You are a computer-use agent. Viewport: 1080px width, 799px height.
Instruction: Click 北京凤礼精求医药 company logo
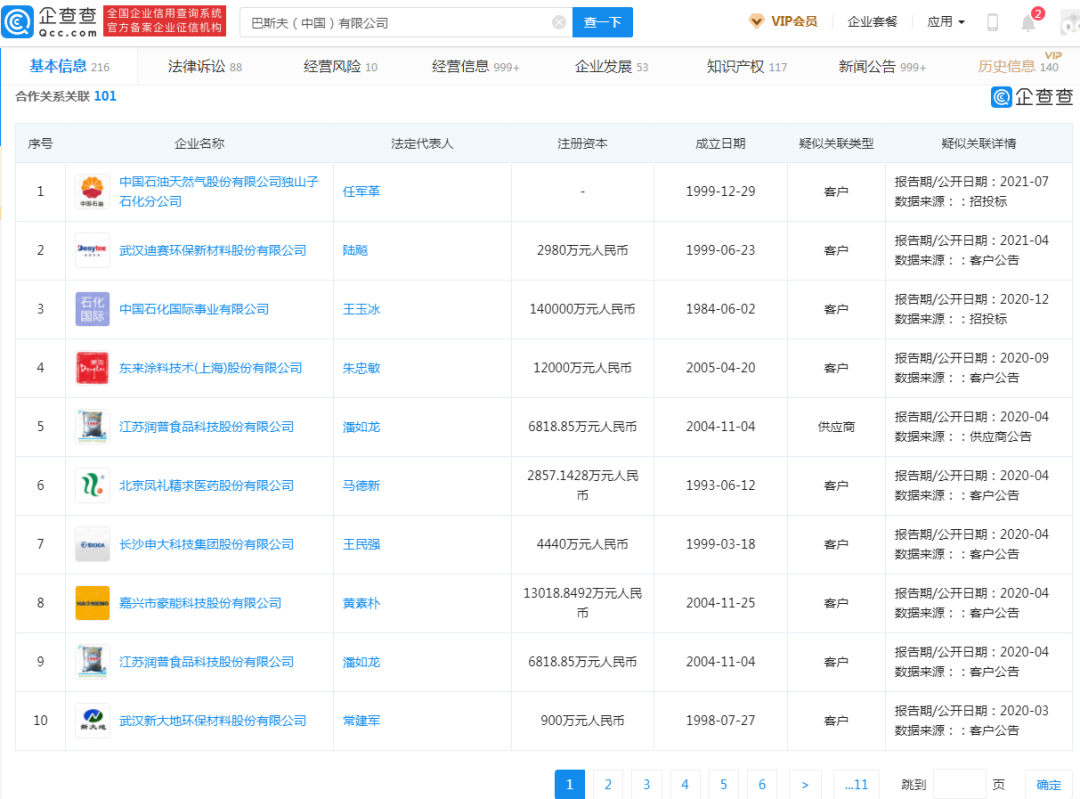pos(92,485)
